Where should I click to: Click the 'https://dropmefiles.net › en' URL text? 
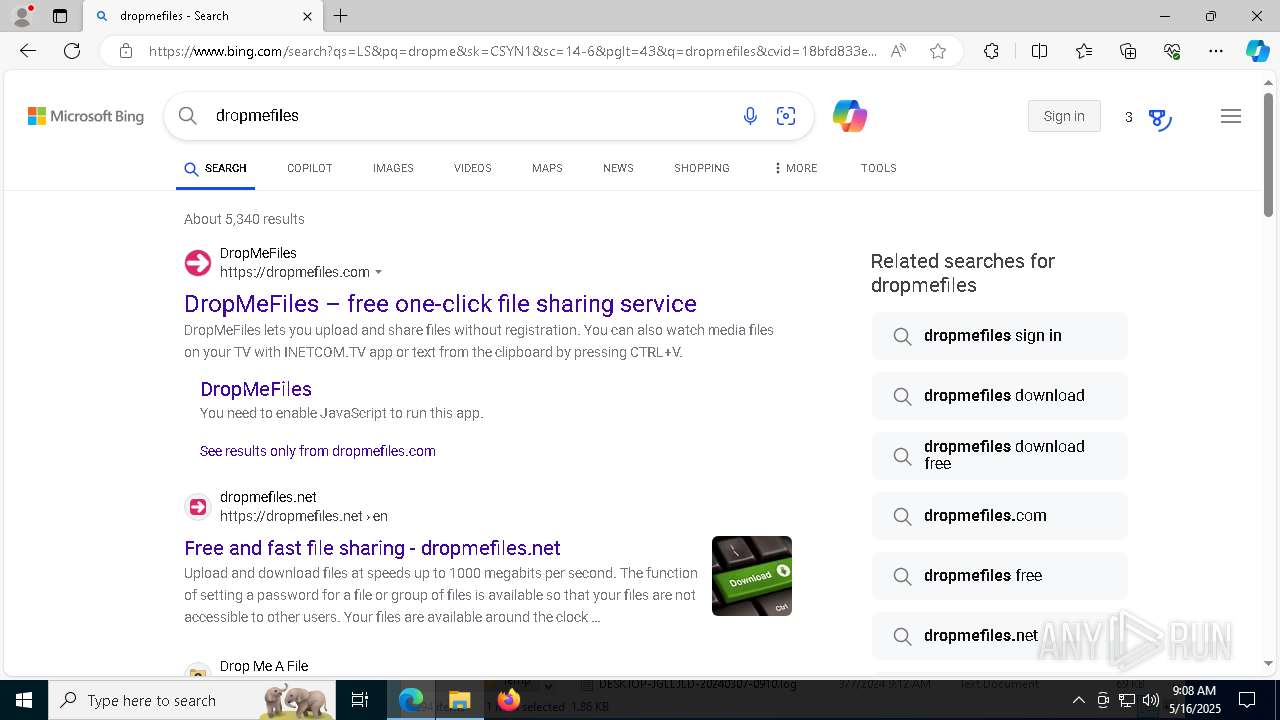(304, 516)
